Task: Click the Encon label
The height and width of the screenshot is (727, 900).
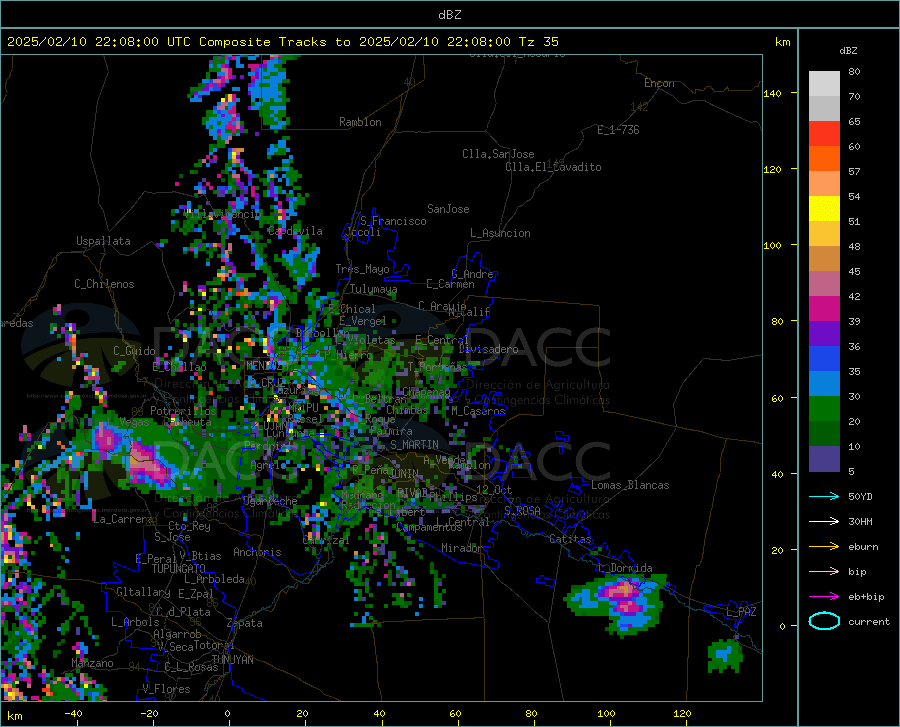Action: [x=659, y=83]
